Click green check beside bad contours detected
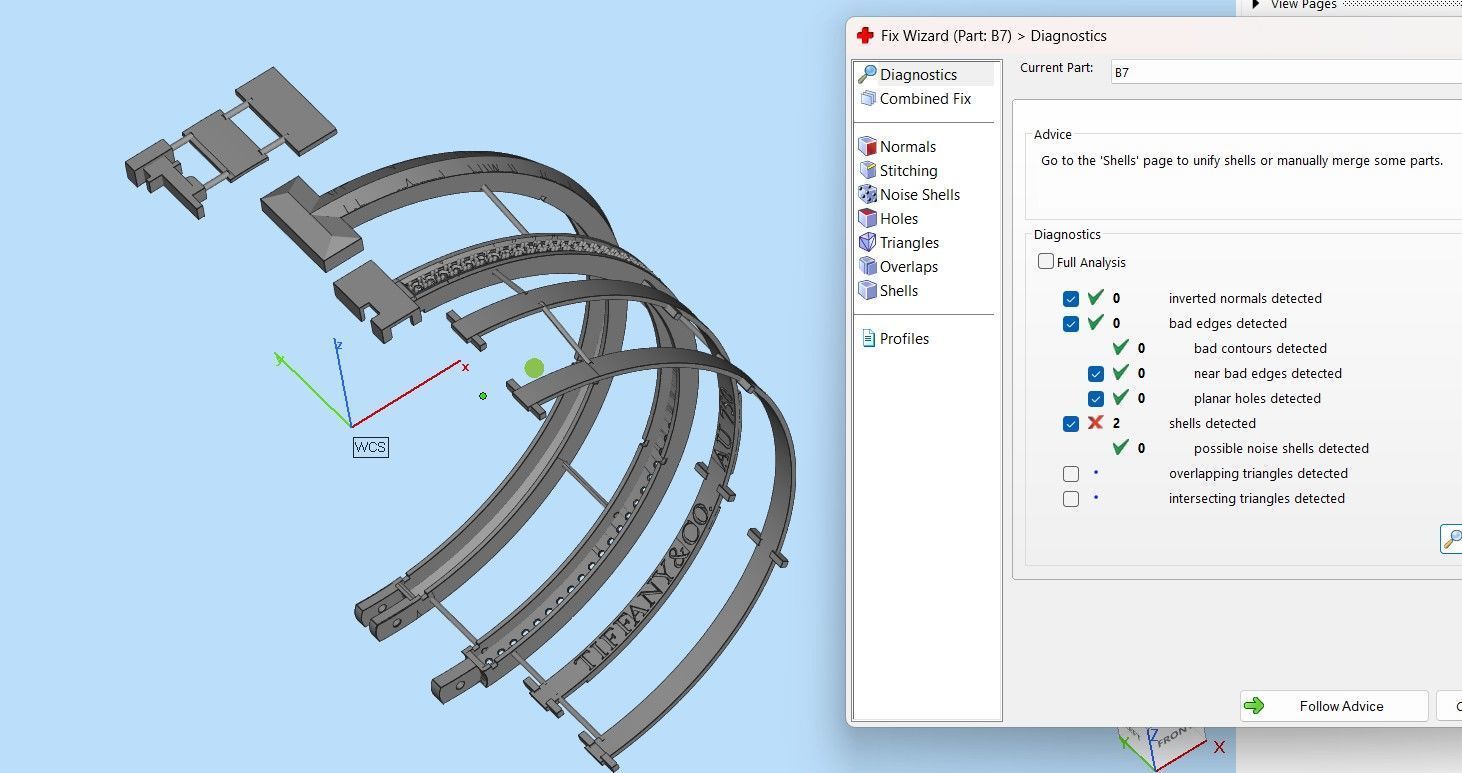Screen dimensions: 1462x773 [x=1120, y=347]
